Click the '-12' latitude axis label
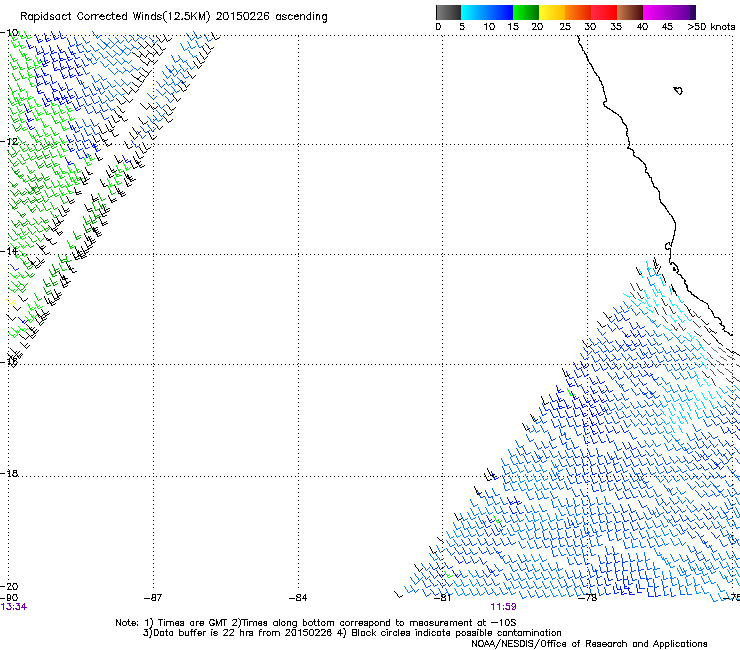Screen dimensions: 740x650 (9, 141)
